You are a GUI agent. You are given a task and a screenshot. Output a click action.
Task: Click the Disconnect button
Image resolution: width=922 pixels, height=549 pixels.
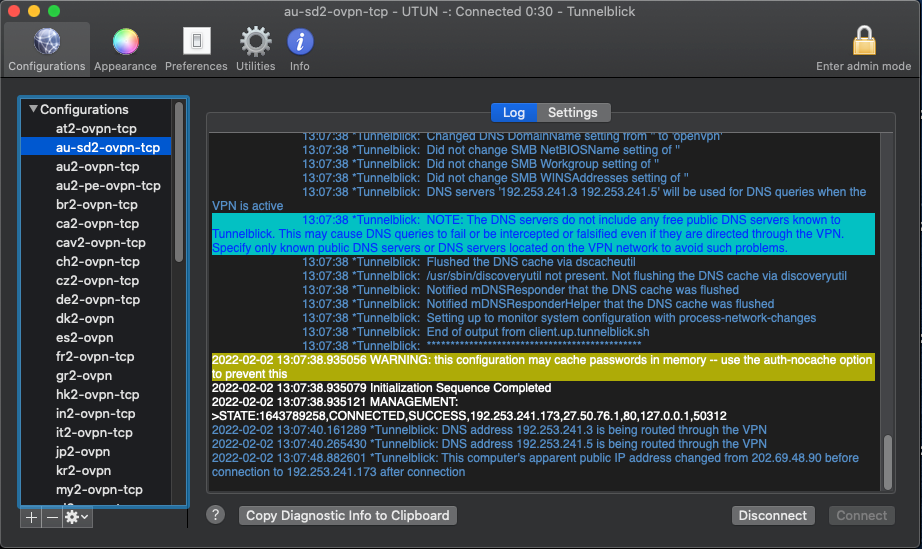pyautogui.click(x=773, y=515)
